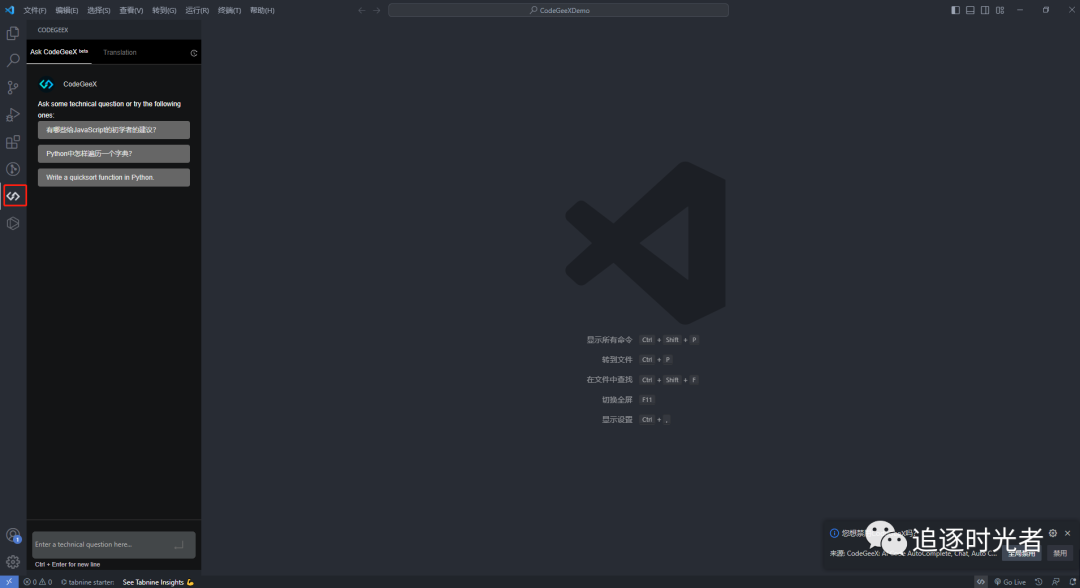Screen dimensions: 1080x588
Task: Click Go Live in status bar
Action: (1010, 582)
